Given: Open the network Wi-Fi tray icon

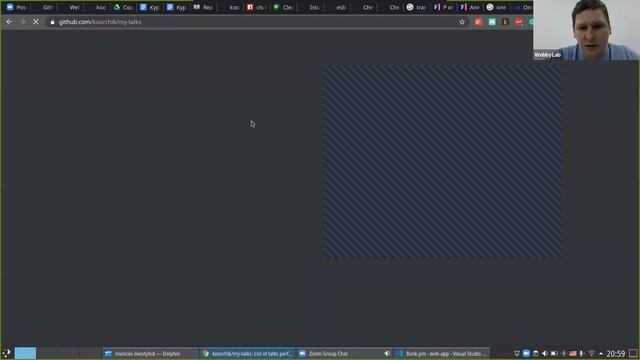Looking at the screenshot, I should click(x=591, y=353).
